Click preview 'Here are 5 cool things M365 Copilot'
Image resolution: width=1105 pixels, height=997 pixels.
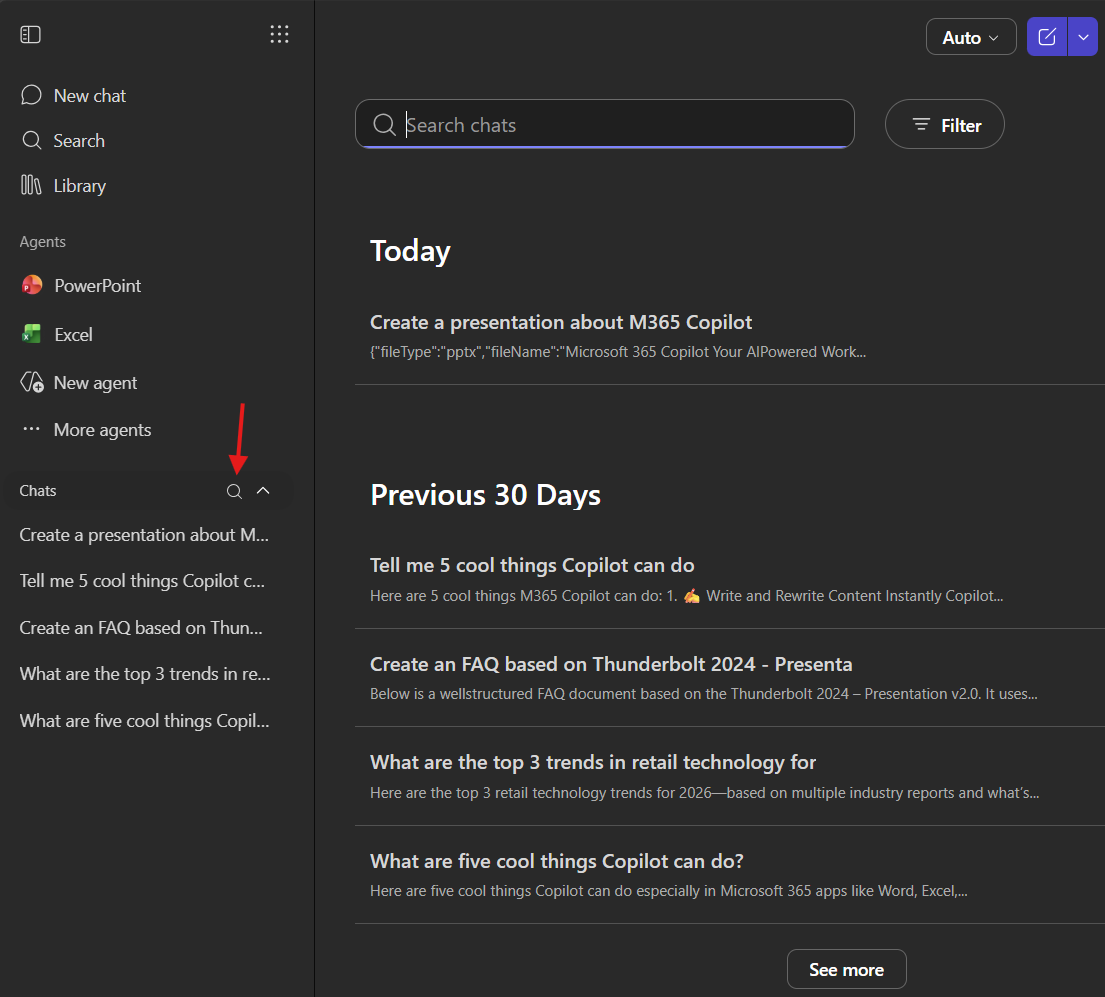(686, 595)
